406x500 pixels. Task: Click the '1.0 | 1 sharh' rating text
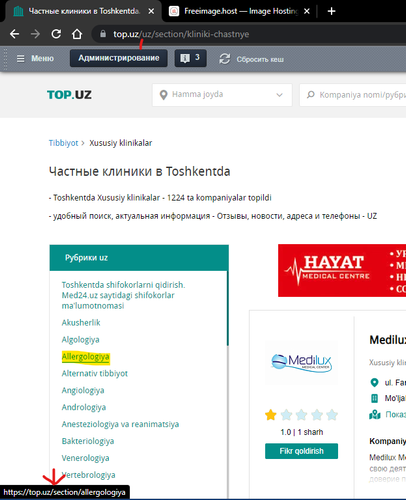[302, 432]
